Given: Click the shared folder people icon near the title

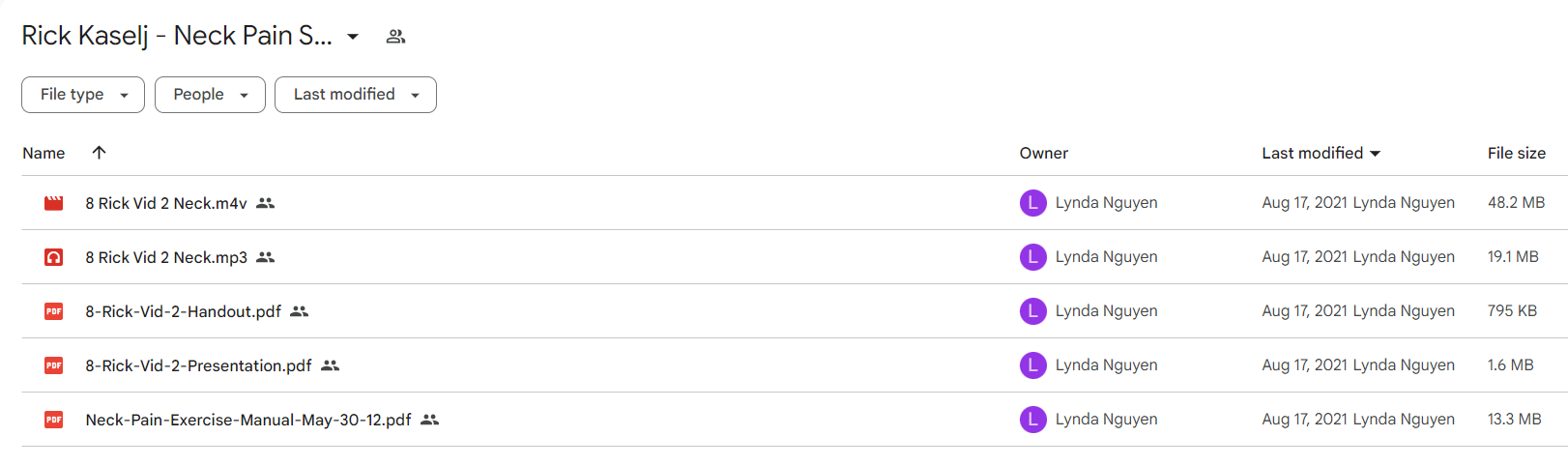Looking at the screenshot, I should coord(395,37).
